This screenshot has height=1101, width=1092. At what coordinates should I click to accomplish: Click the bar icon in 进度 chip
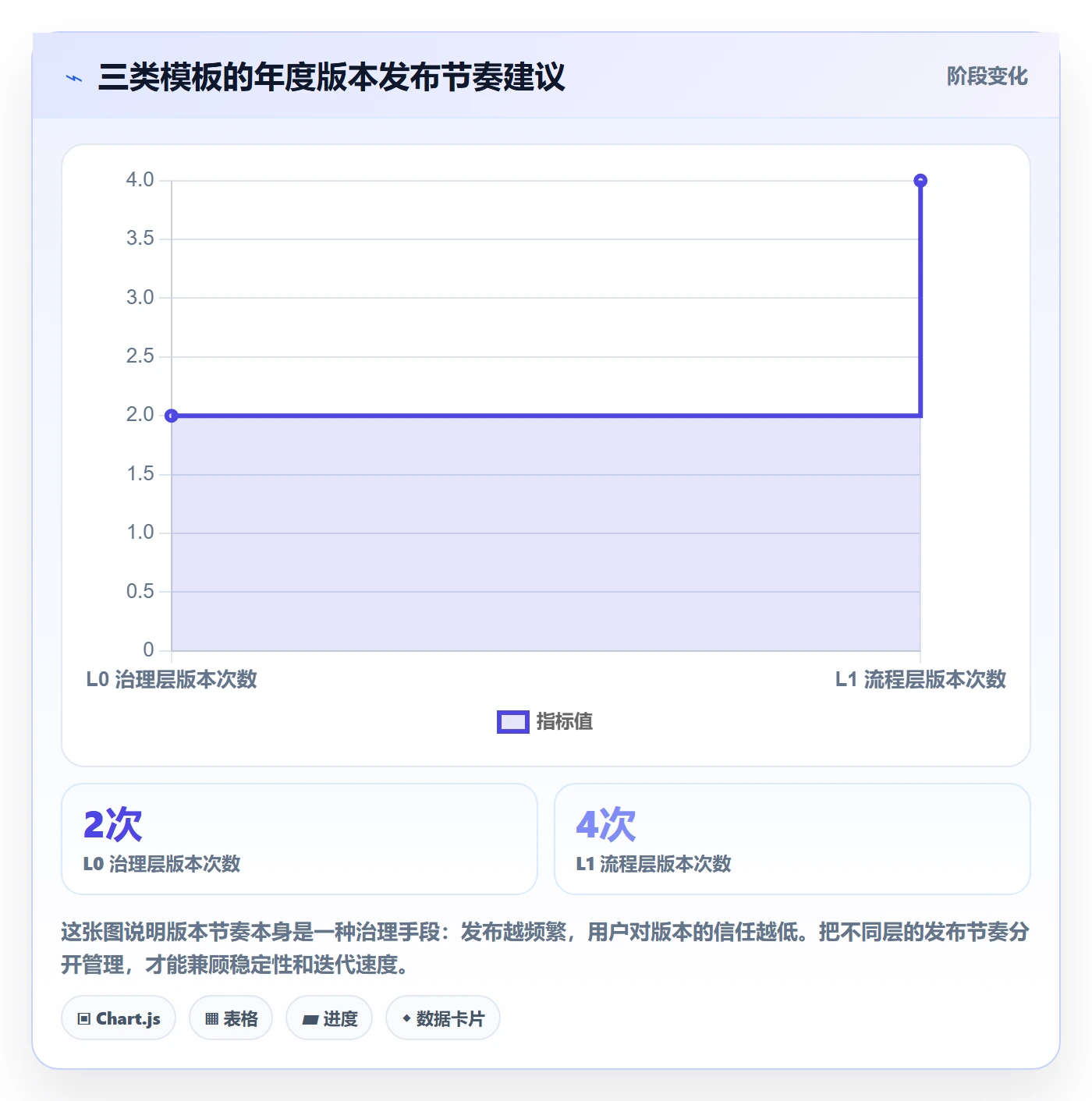click(x=310, y=1019)
